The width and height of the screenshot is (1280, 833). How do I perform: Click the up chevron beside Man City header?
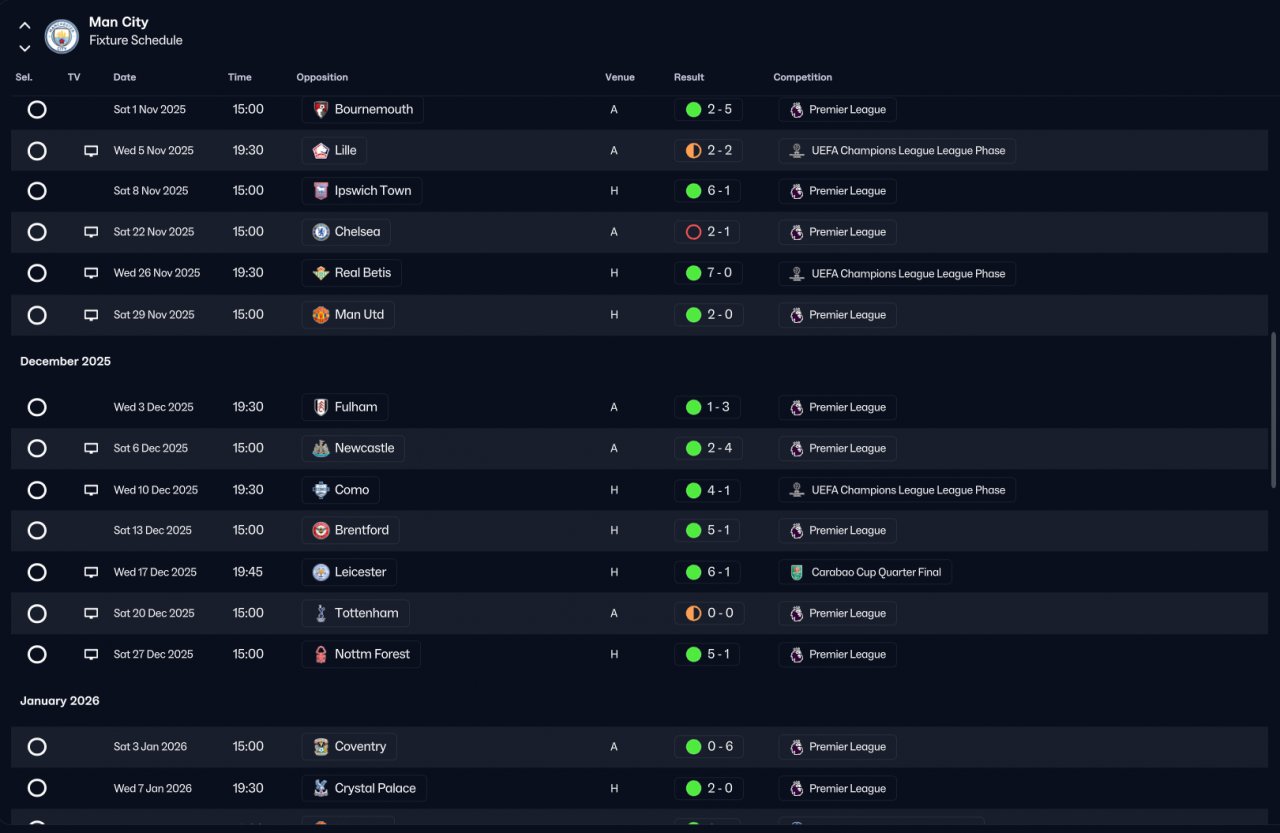[25, 26]
